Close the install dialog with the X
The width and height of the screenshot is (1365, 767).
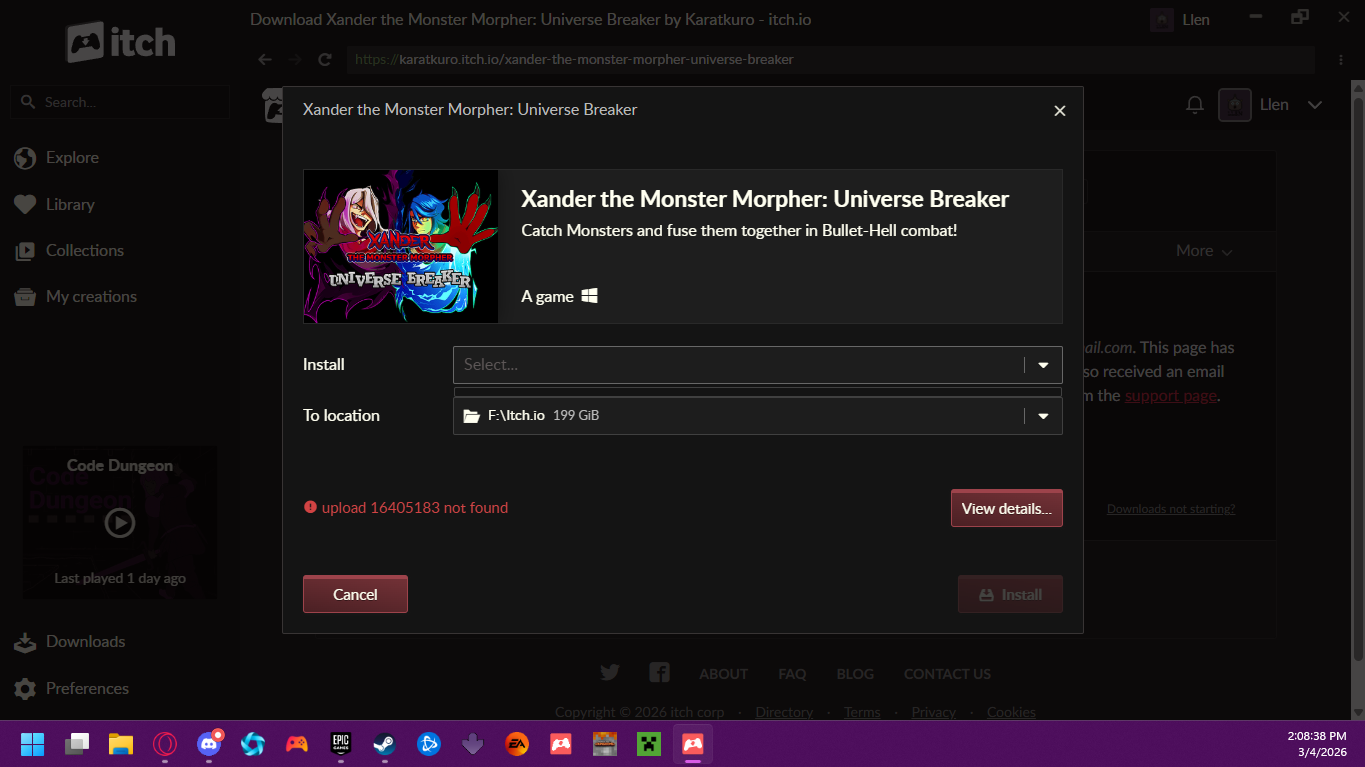coord(1060,111)
